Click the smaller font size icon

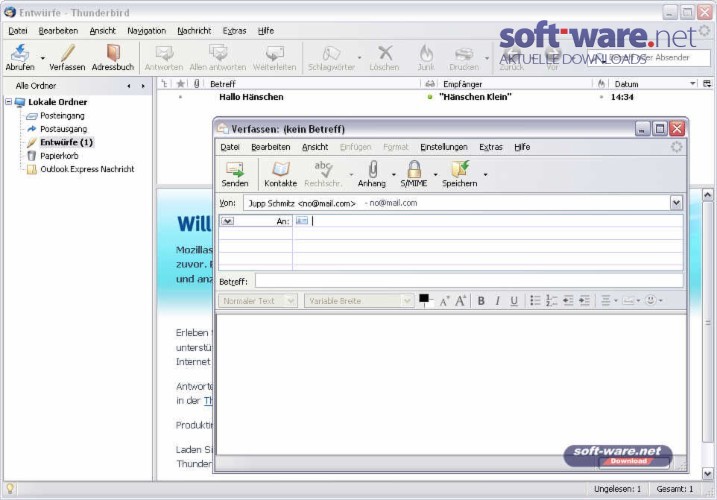[444, 301]
